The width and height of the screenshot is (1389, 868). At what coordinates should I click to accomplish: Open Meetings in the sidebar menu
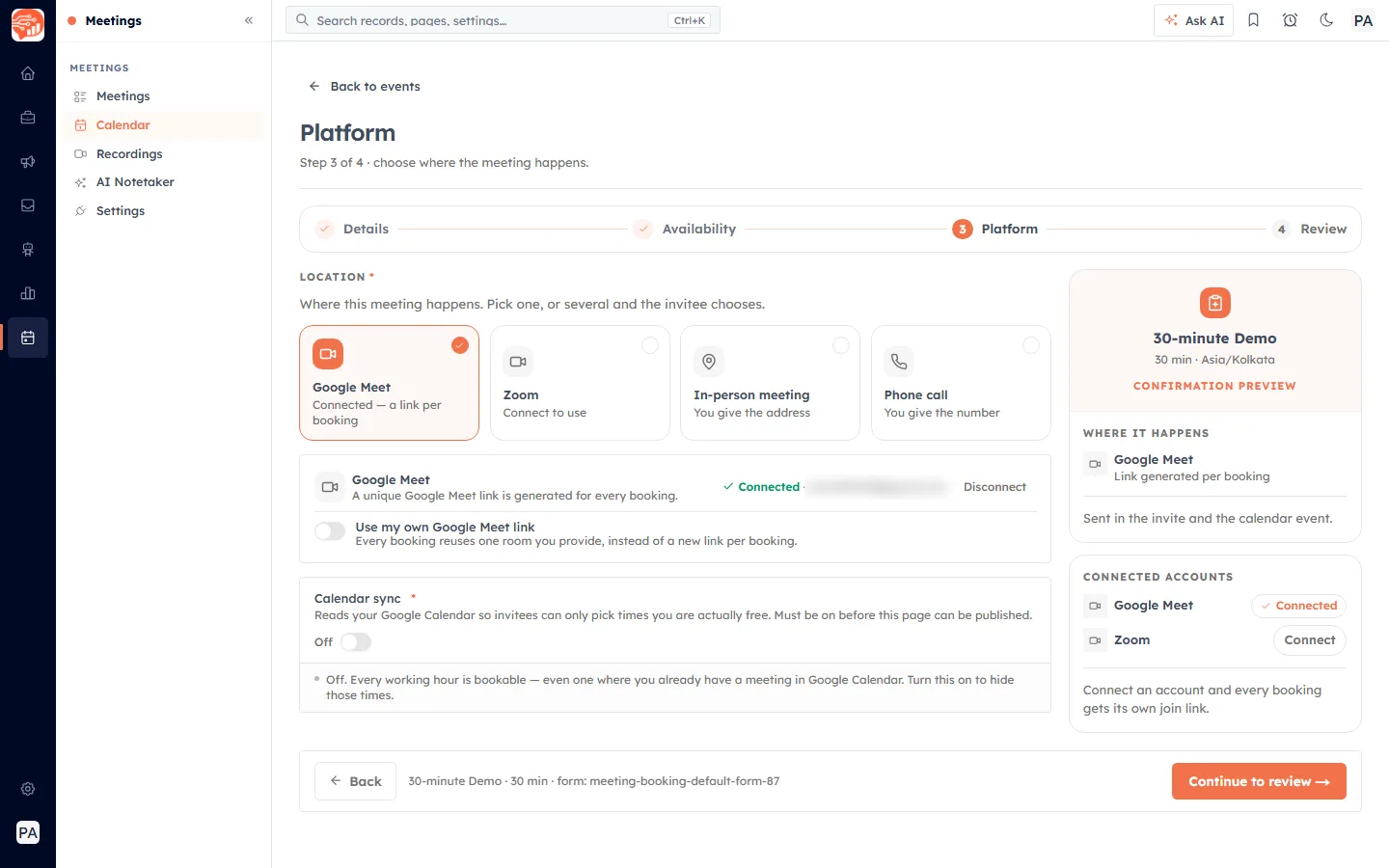coord(163,96)
